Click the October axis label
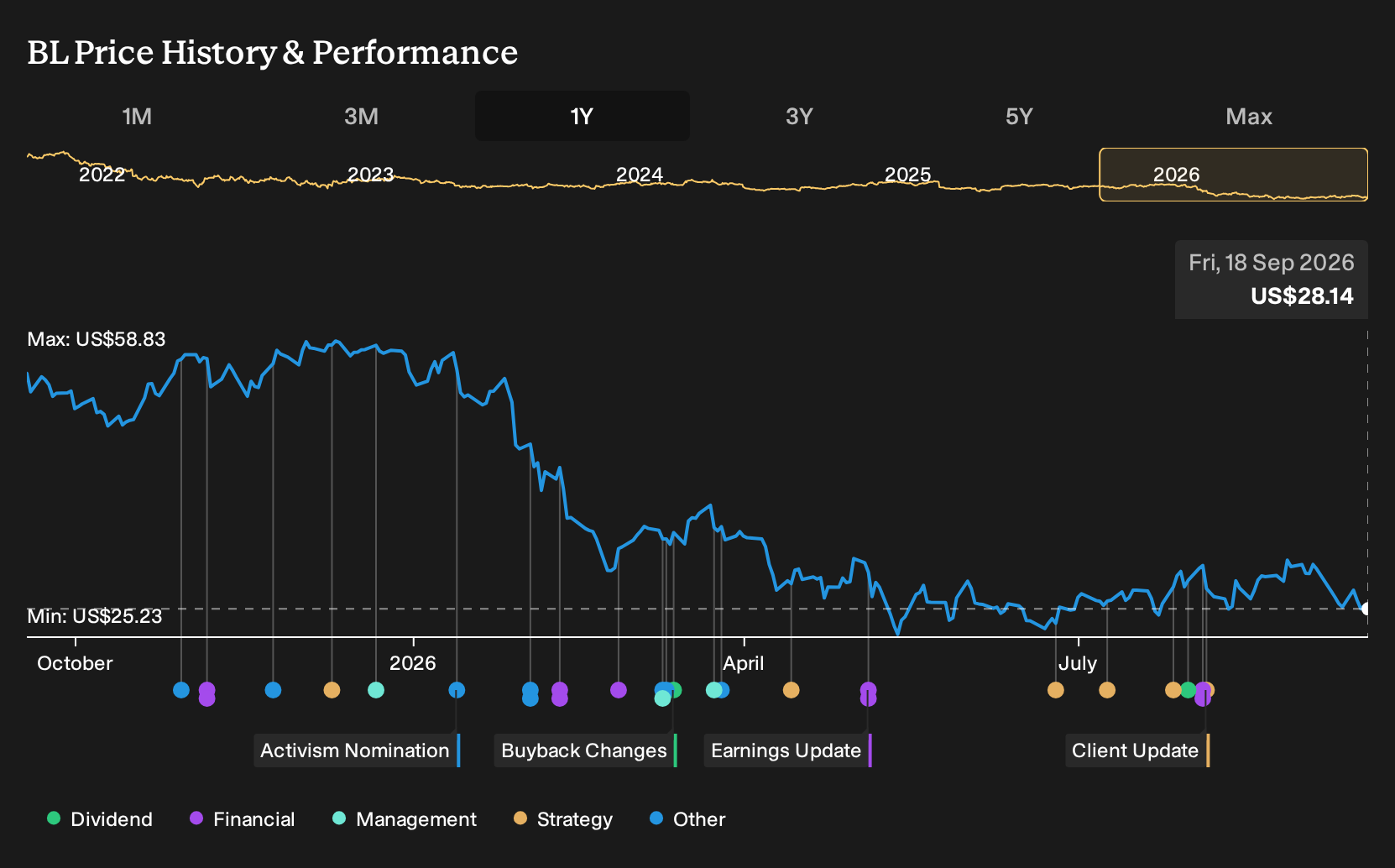The width and height of the screenshot is (1395, 868). point(75,663)
